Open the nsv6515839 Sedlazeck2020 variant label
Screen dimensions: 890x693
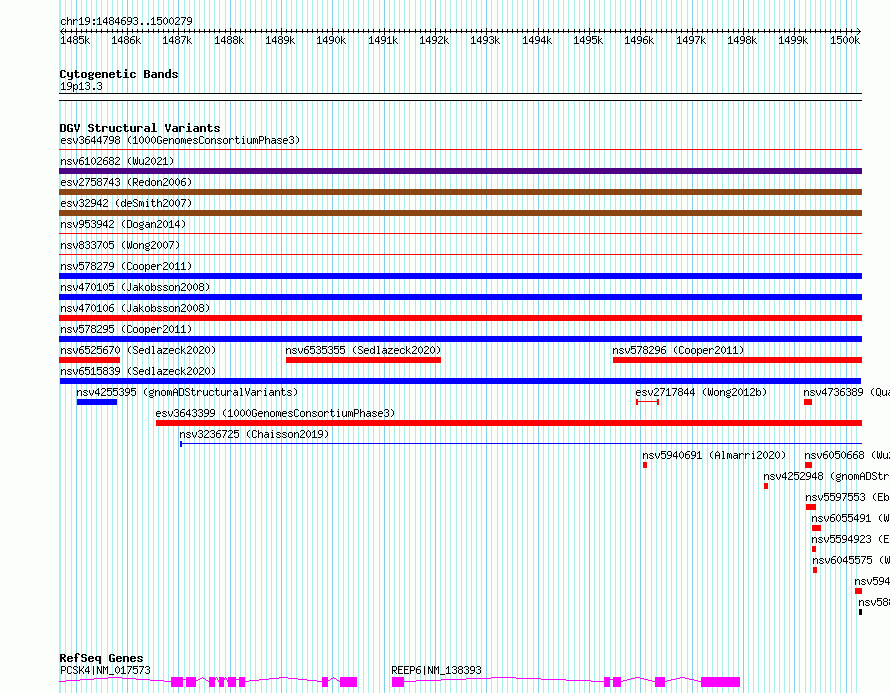click(138, 371)
